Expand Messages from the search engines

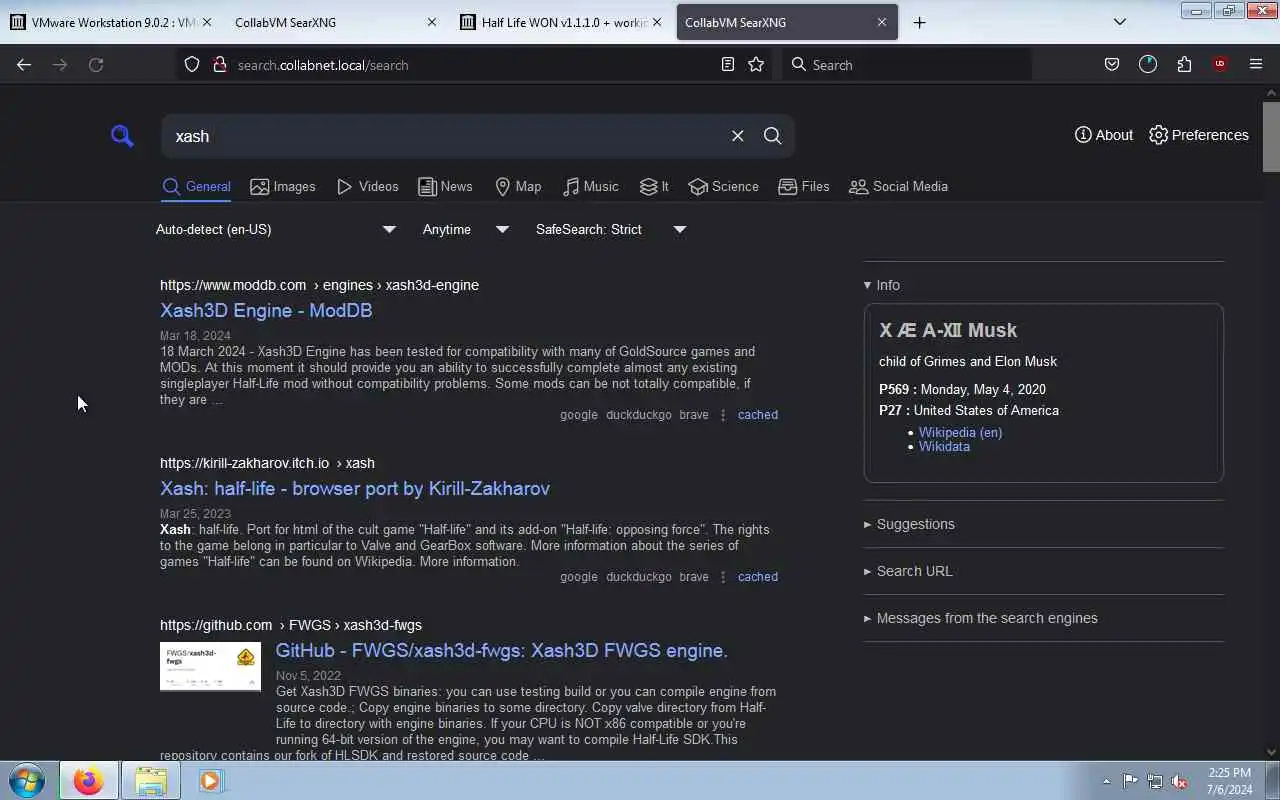980,618
